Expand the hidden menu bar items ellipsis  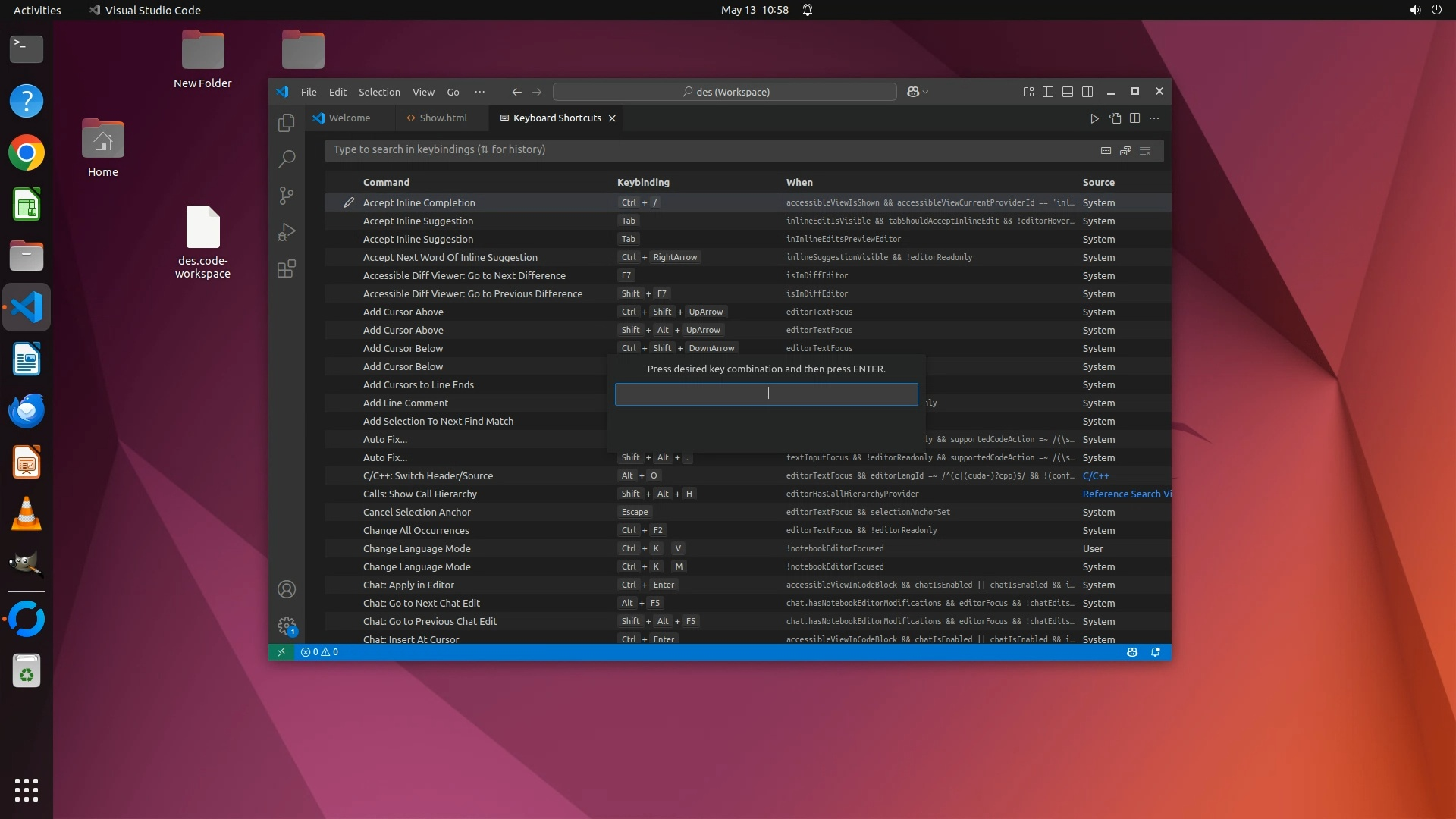point(479,92)
